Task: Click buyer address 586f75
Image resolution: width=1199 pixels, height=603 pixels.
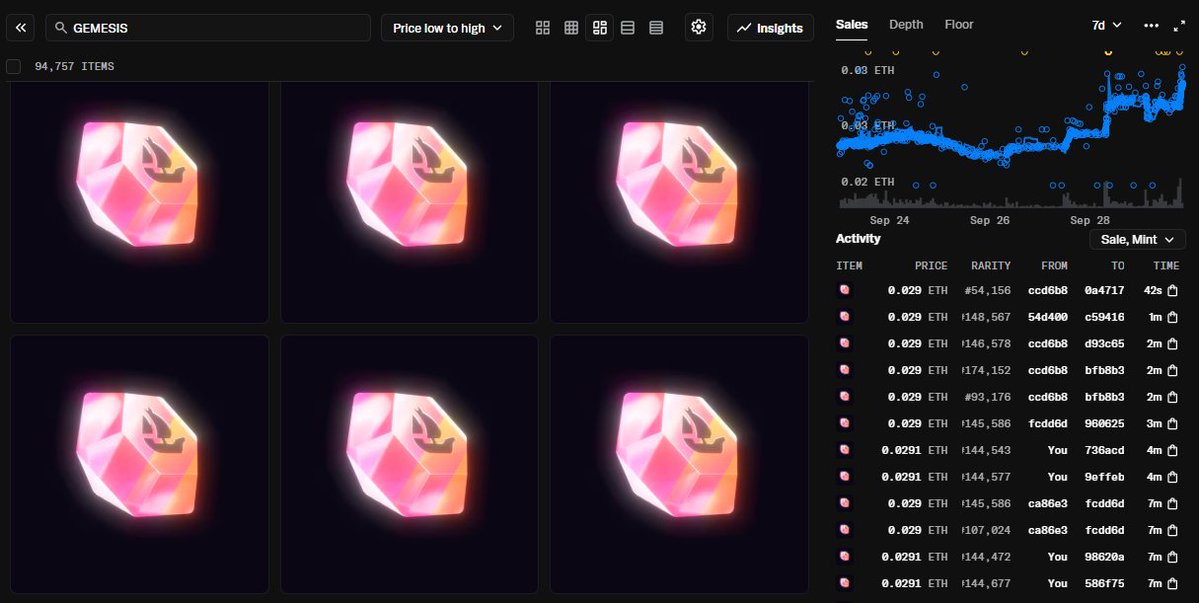Action: (1104, 584)
